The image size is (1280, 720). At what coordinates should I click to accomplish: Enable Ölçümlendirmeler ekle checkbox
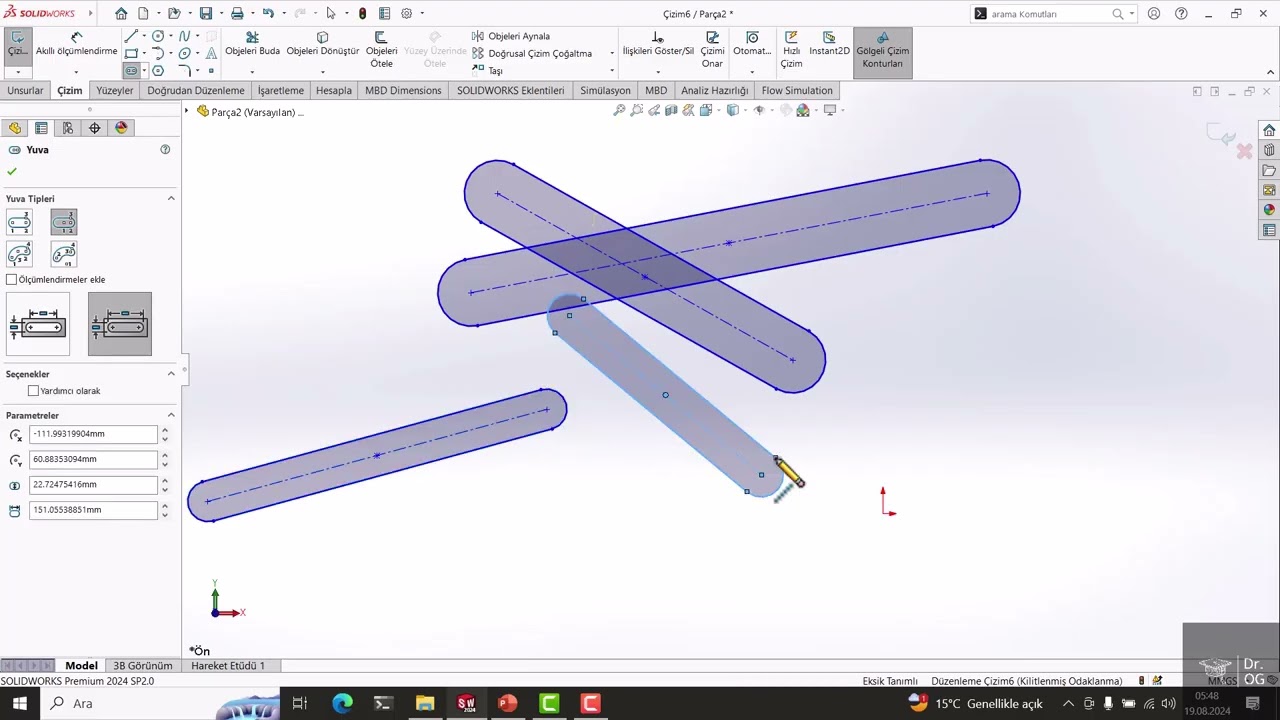12,280
